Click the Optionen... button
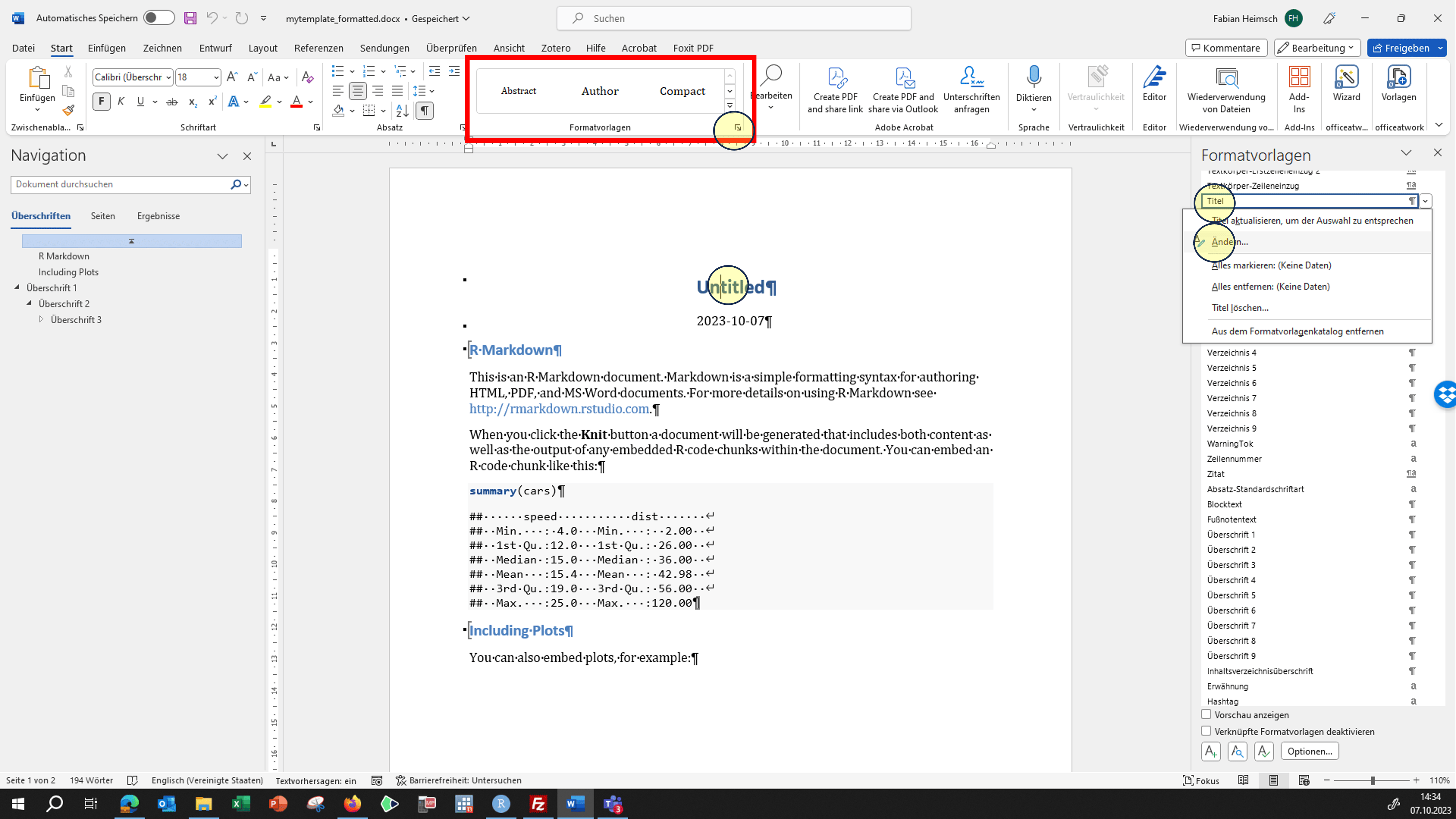This screenshot has height=819, width=1456. 1309,751
